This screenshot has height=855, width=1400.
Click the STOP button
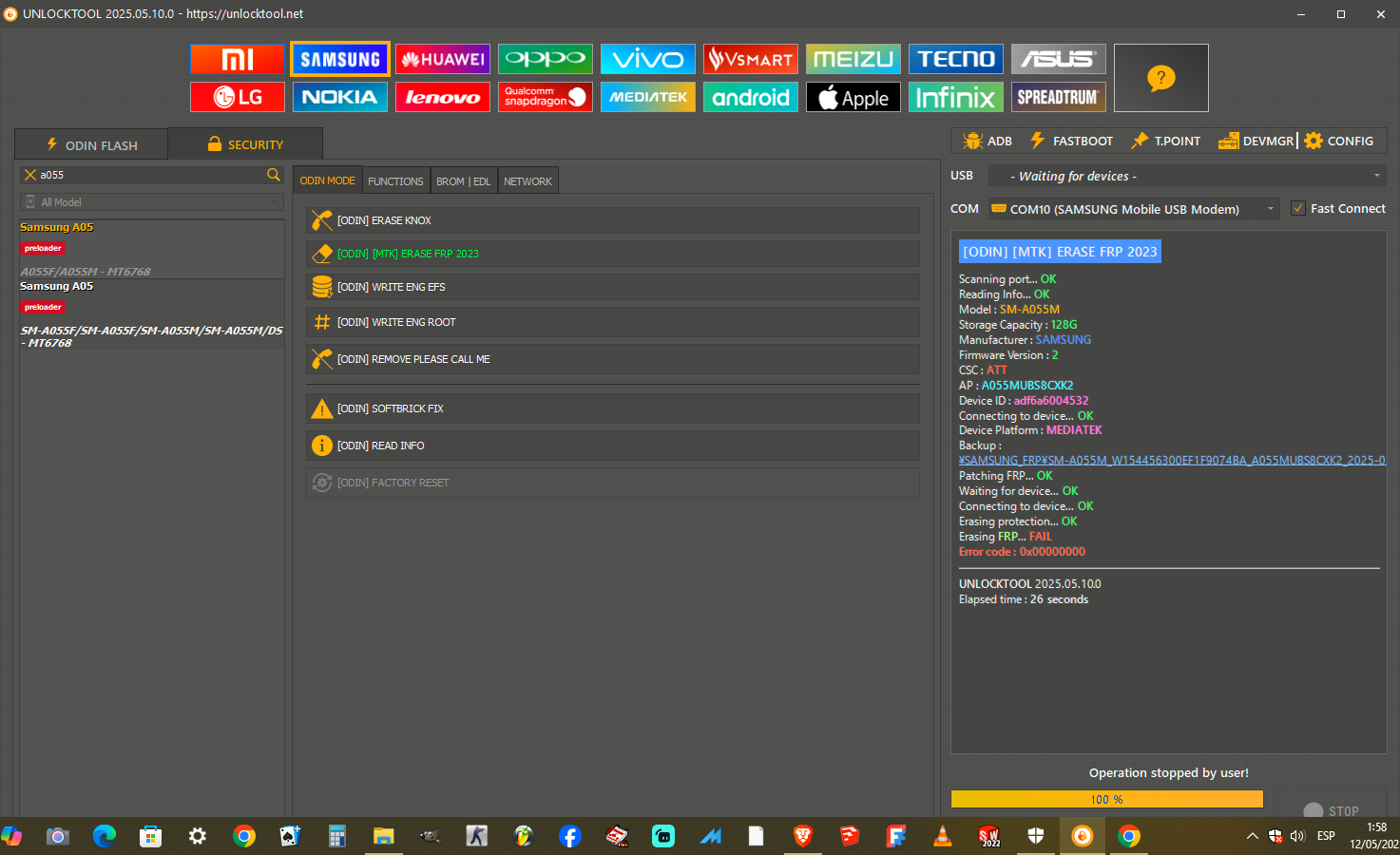[x=1332, y=811]
